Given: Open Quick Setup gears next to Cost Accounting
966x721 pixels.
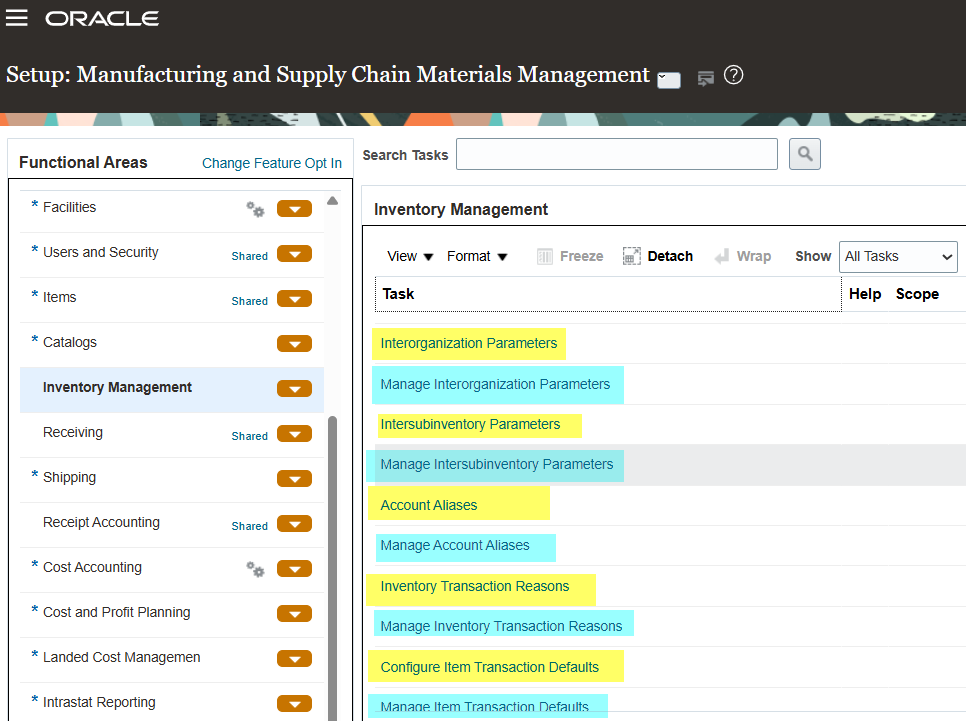Looking at the screenshot, I should [255, 569].
